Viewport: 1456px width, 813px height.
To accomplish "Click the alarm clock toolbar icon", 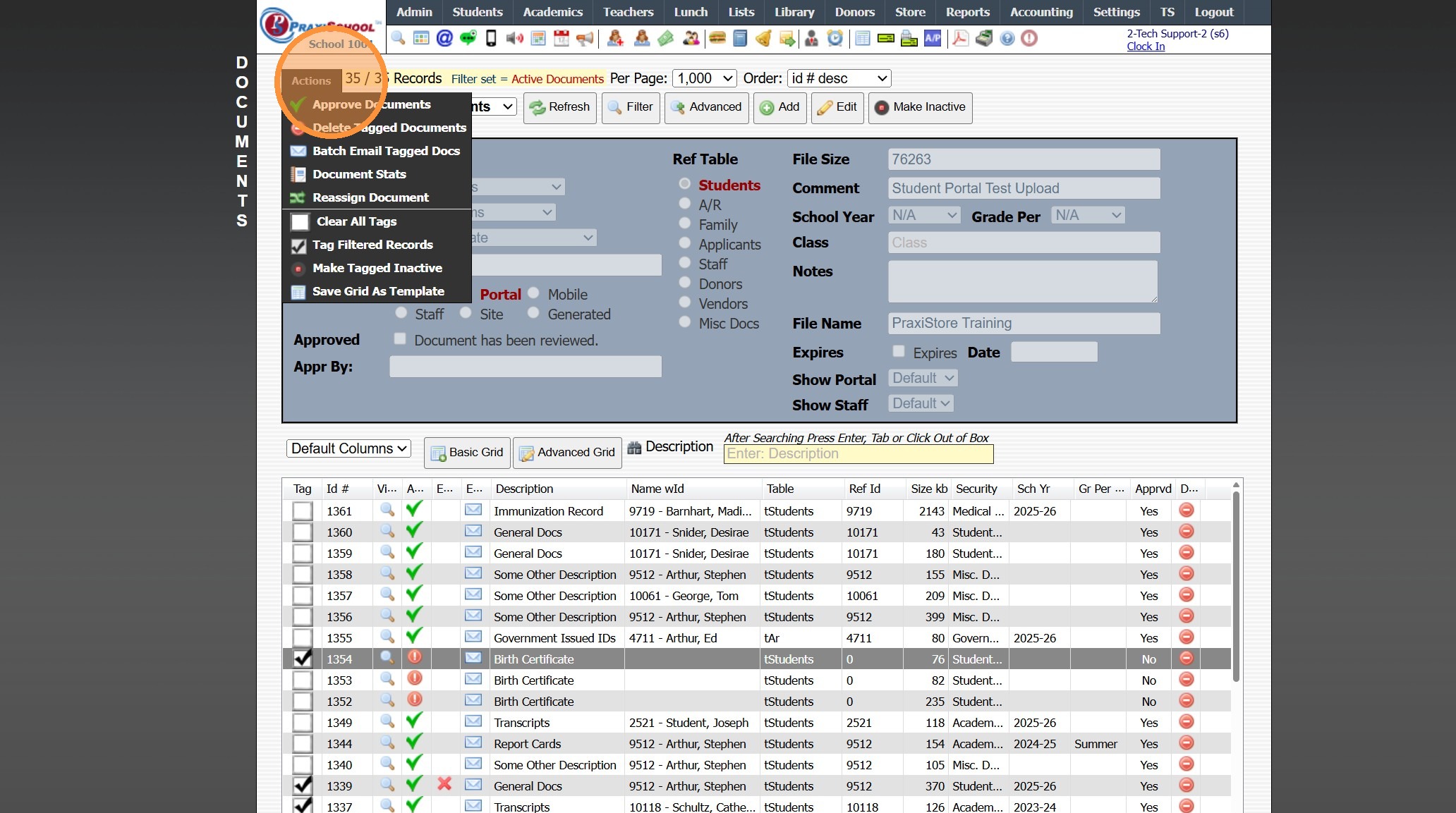I will 835,38.
